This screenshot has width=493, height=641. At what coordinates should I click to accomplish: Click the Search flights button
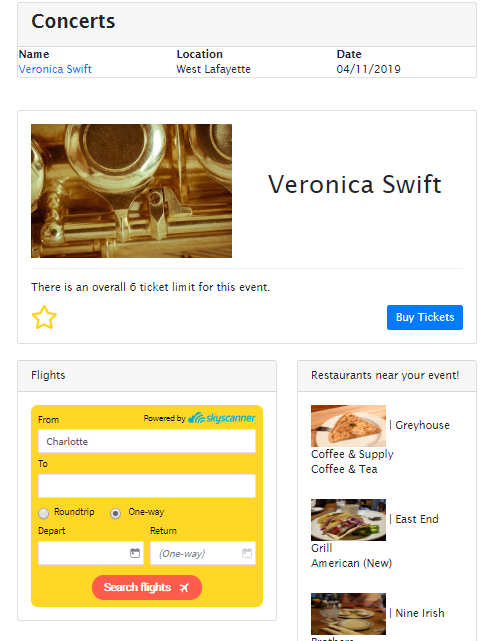[x=147, y=587]
